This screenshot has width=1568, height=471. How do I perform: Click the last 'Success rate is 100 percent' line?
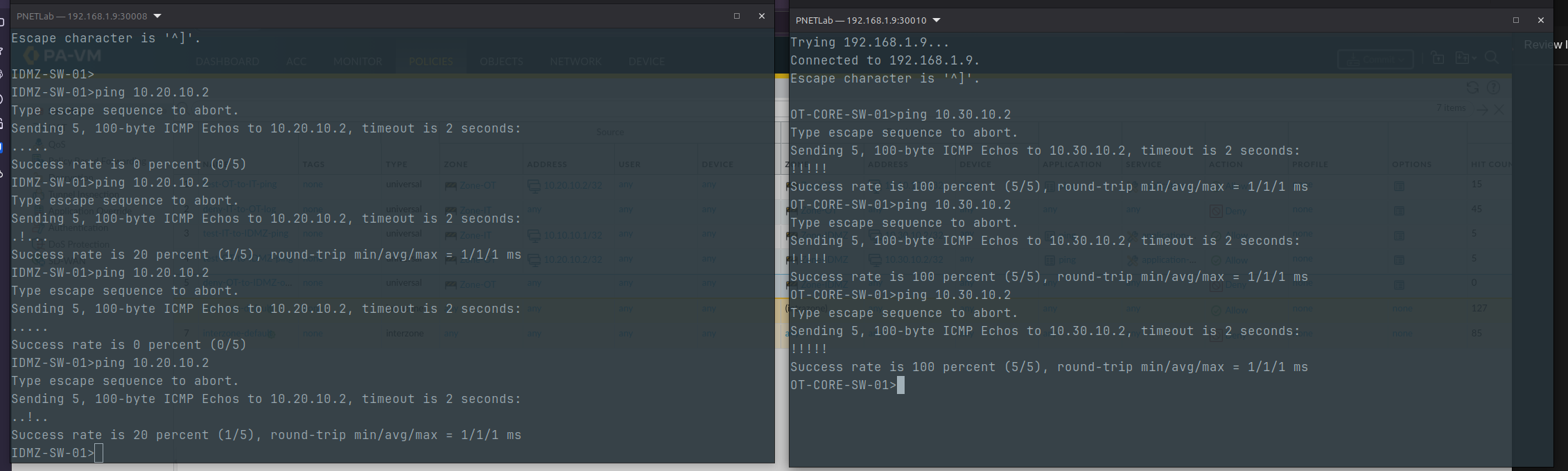point(1049,367)
